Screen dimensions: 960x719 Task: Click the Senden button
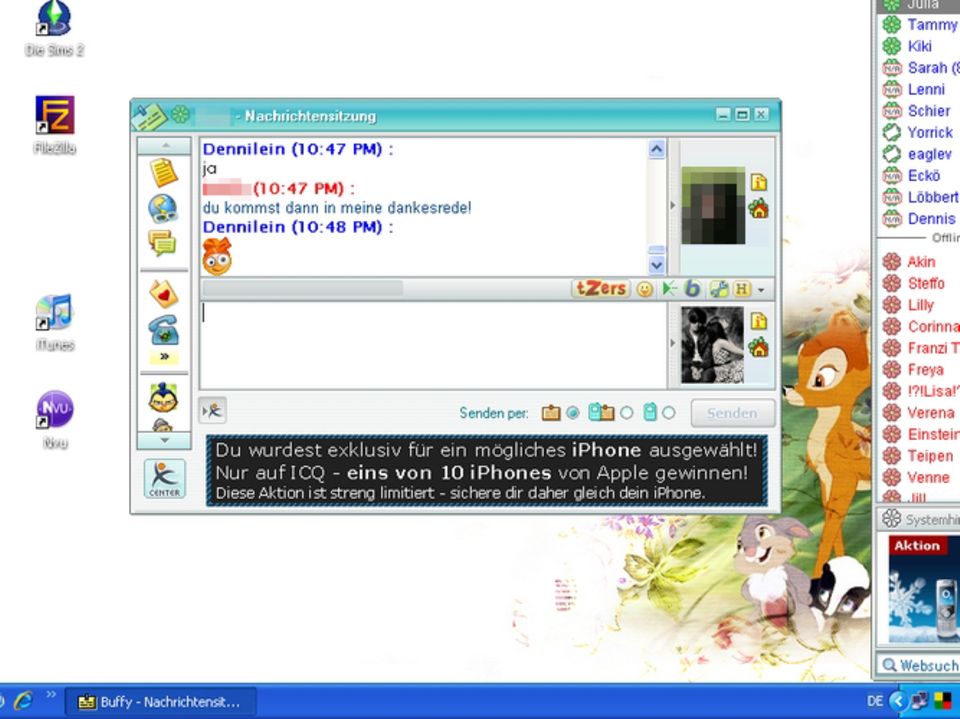pos(731,413)
